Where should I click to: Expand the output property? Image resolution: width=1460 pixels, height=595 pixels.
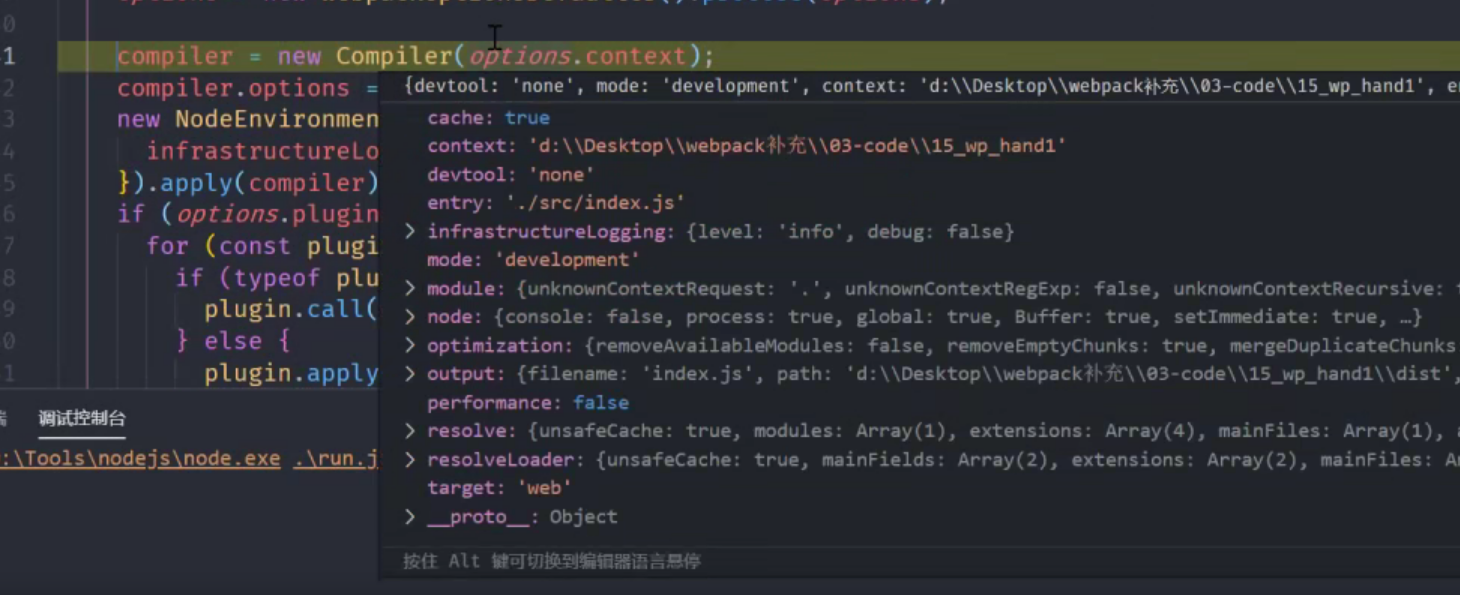[x=410, y=373]
